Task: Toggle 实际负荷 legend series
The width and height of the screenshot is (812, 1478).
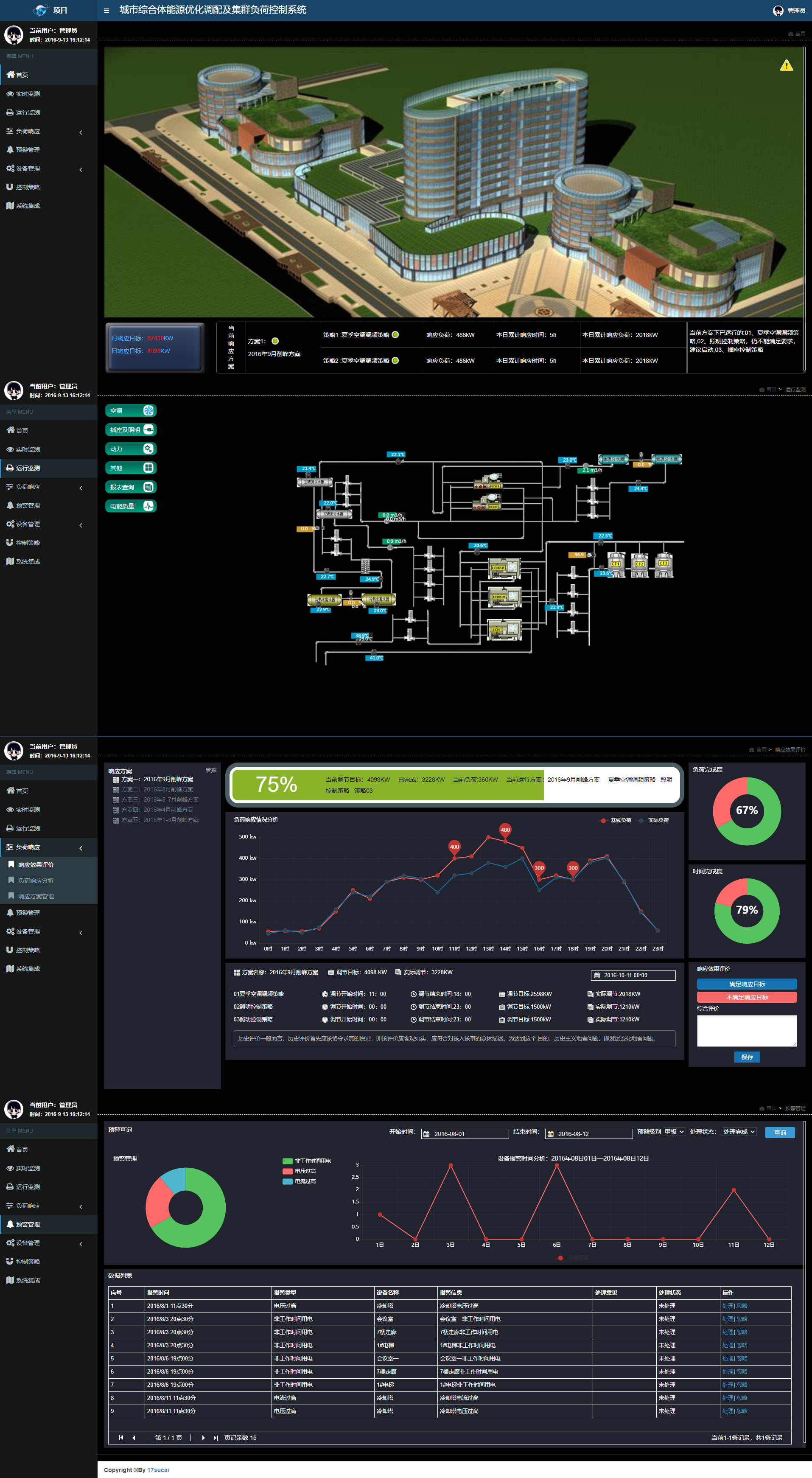Action: pyautogui.click(x=653, y=820)
